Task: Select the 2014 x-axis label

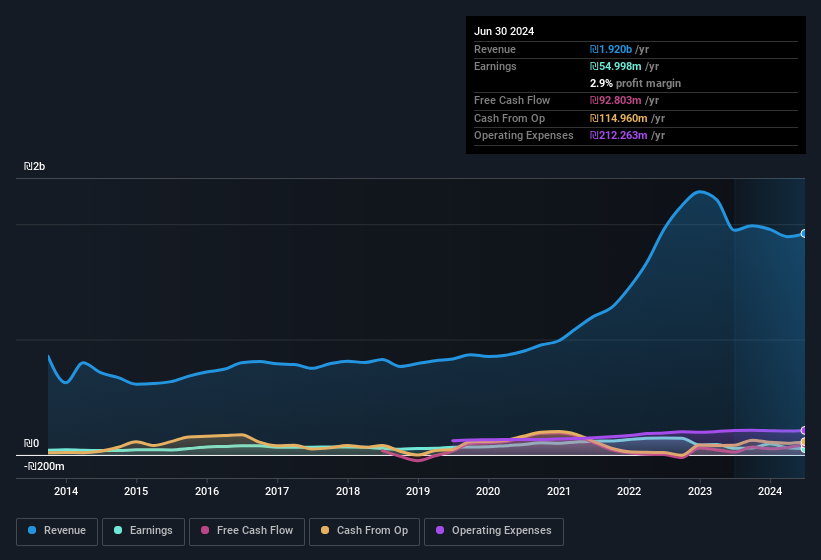Action: (66, 491)
